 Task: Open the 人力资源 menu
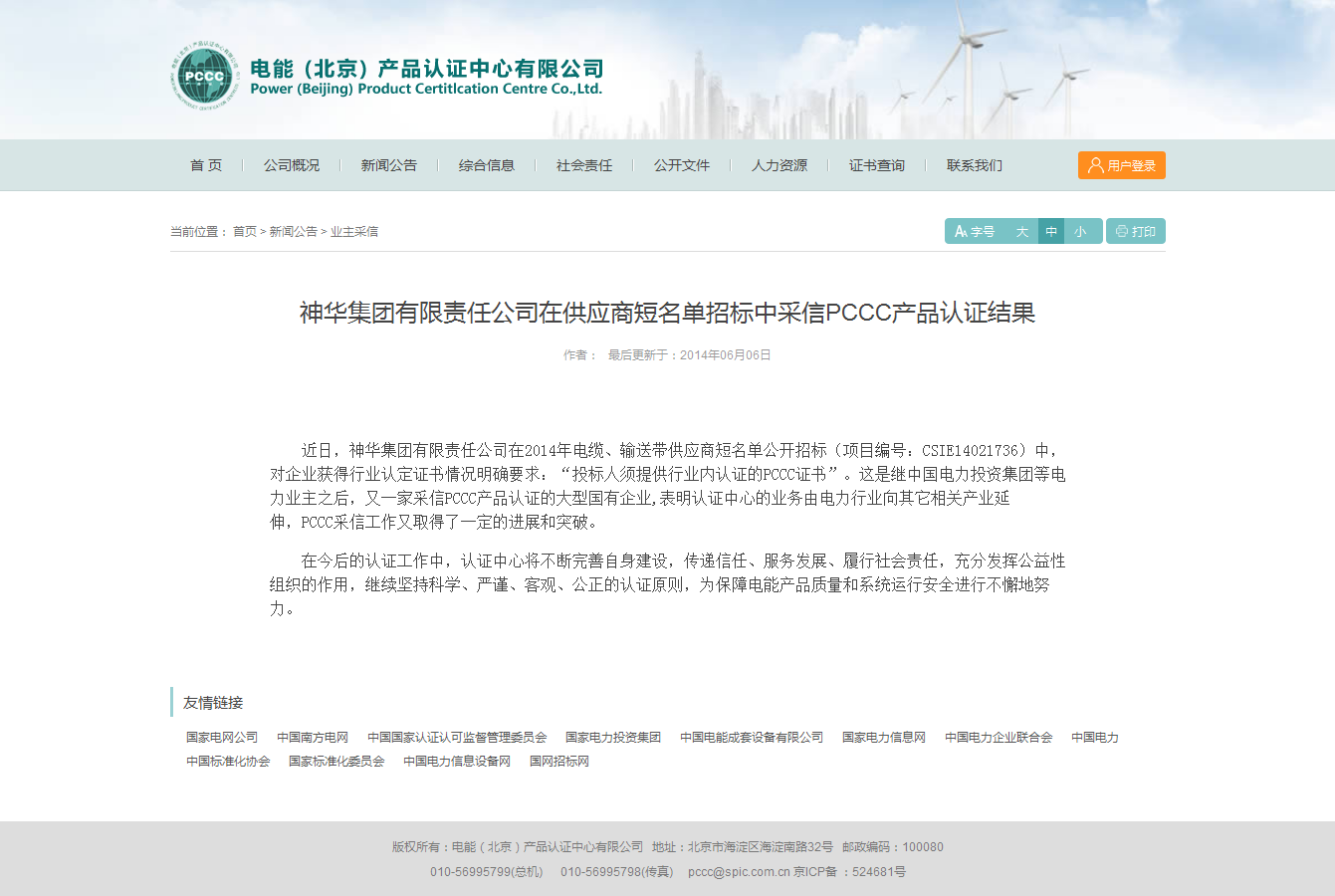point(779,165)
